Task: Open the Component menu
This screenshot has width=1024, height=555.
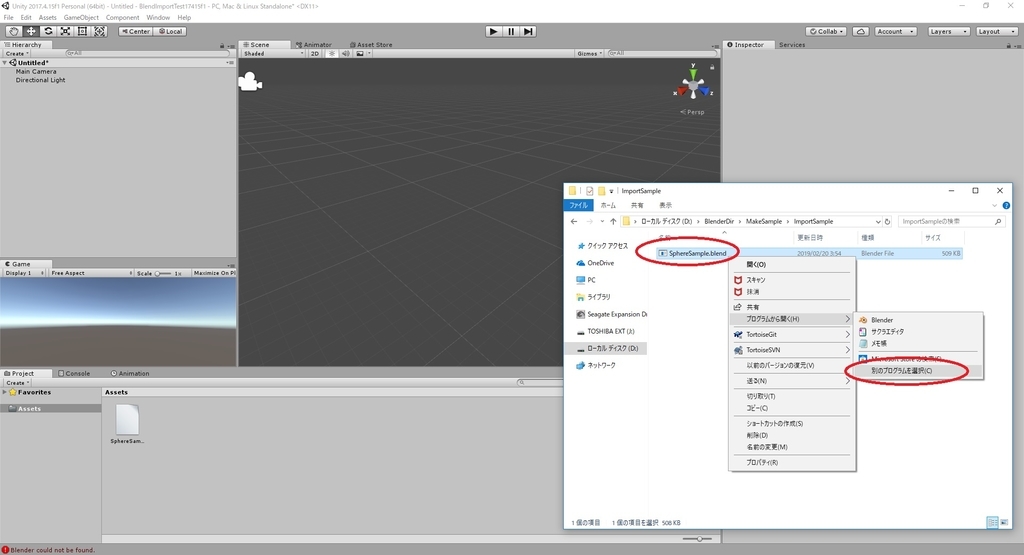Action: [x=122, y=18]
